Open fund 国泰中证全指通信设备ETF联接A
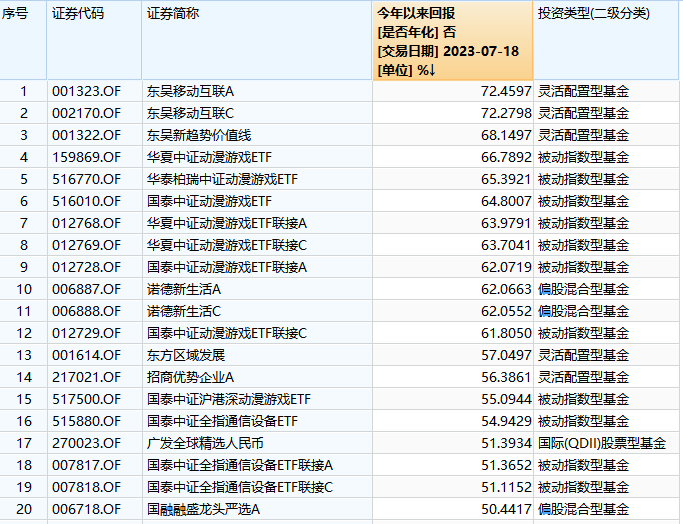This screenshot has width=683, height=524. (240, 465)
